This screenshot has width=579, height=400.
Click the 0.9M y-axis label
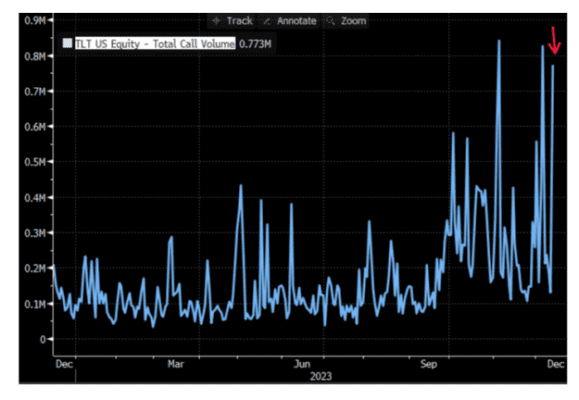(35, 20)
